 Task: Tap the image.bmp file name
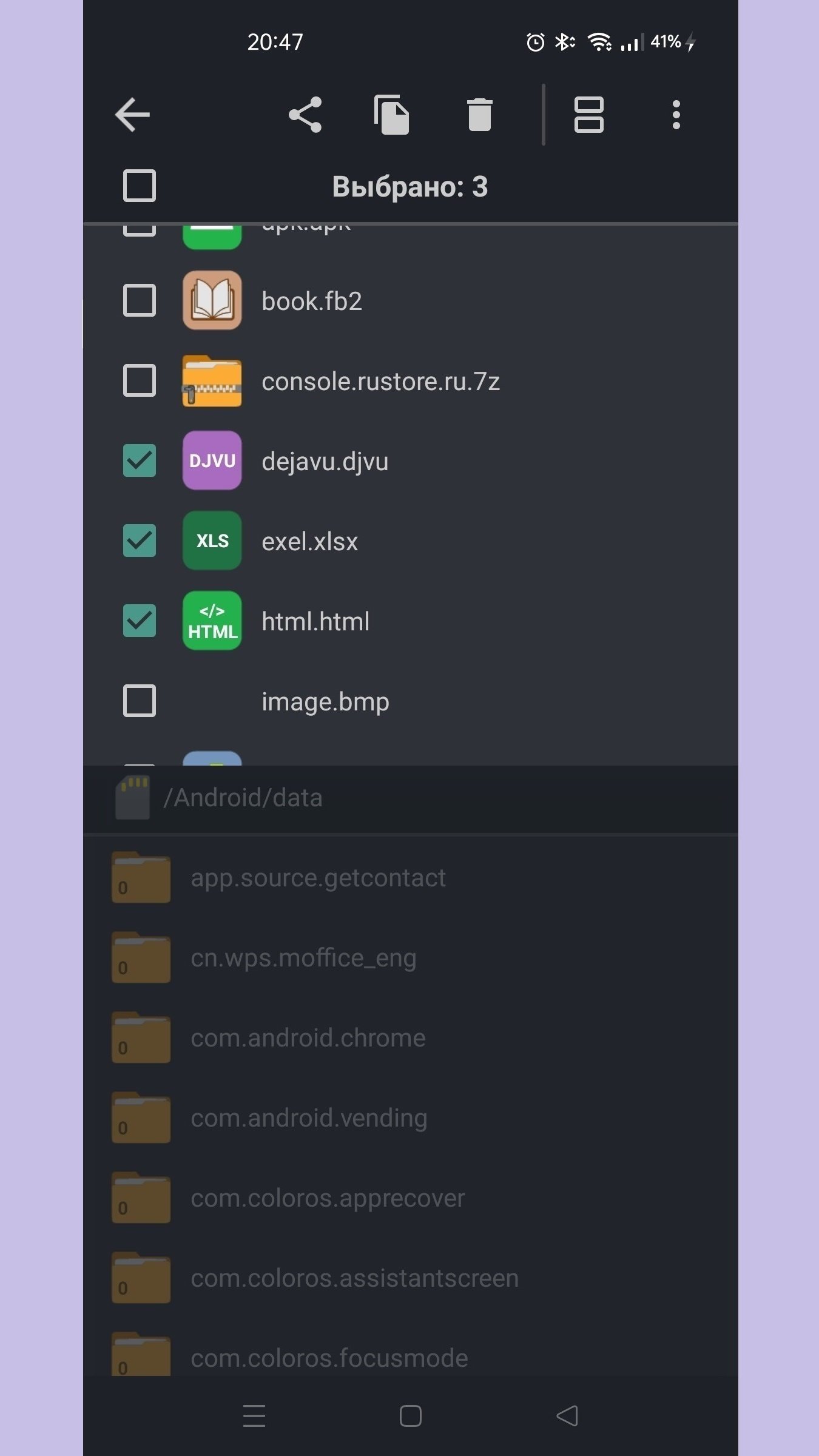[x=325, y=701]
